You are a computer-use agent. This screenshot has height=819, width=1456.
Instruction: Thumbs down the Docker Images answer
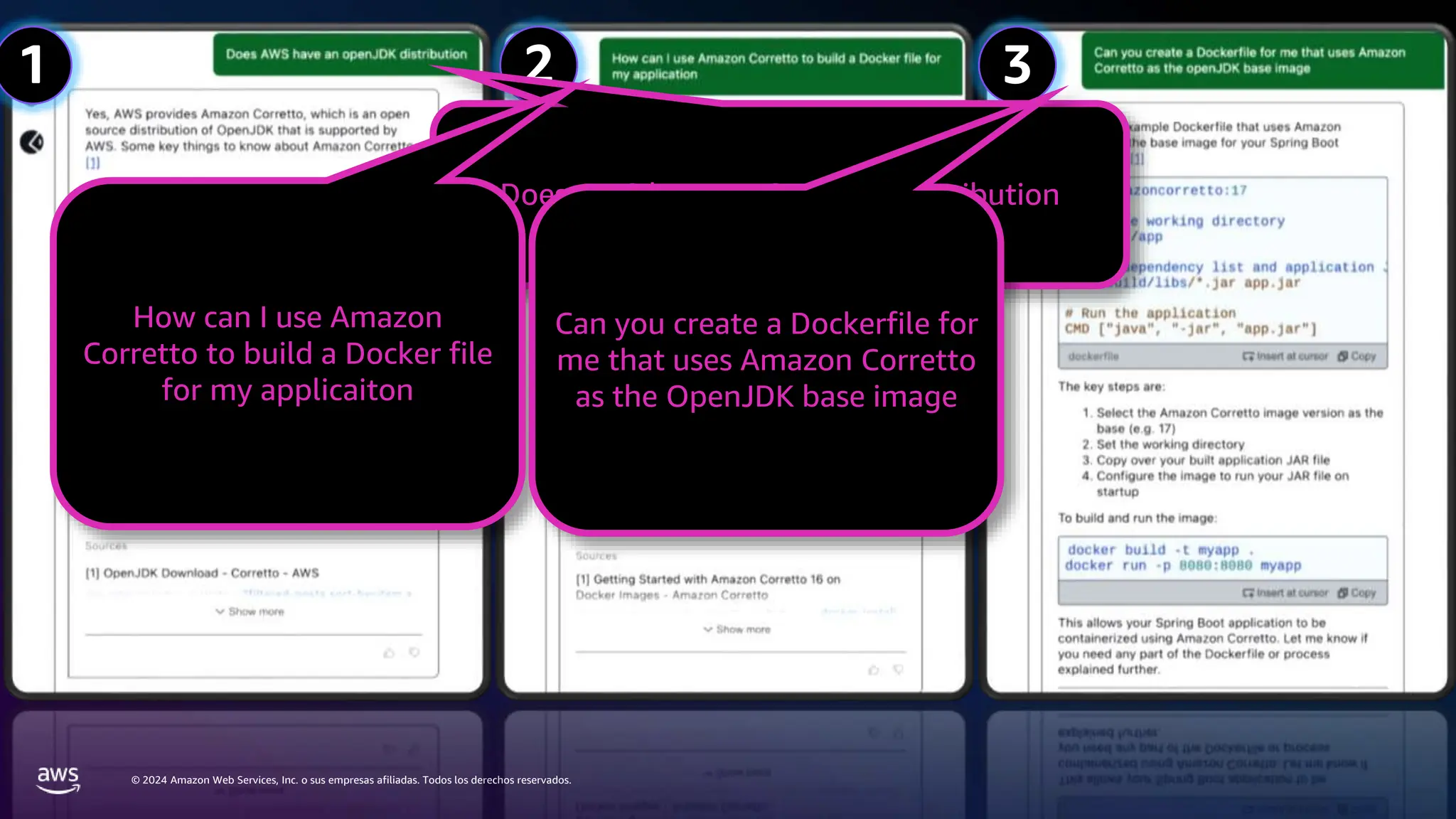(899, 670)
